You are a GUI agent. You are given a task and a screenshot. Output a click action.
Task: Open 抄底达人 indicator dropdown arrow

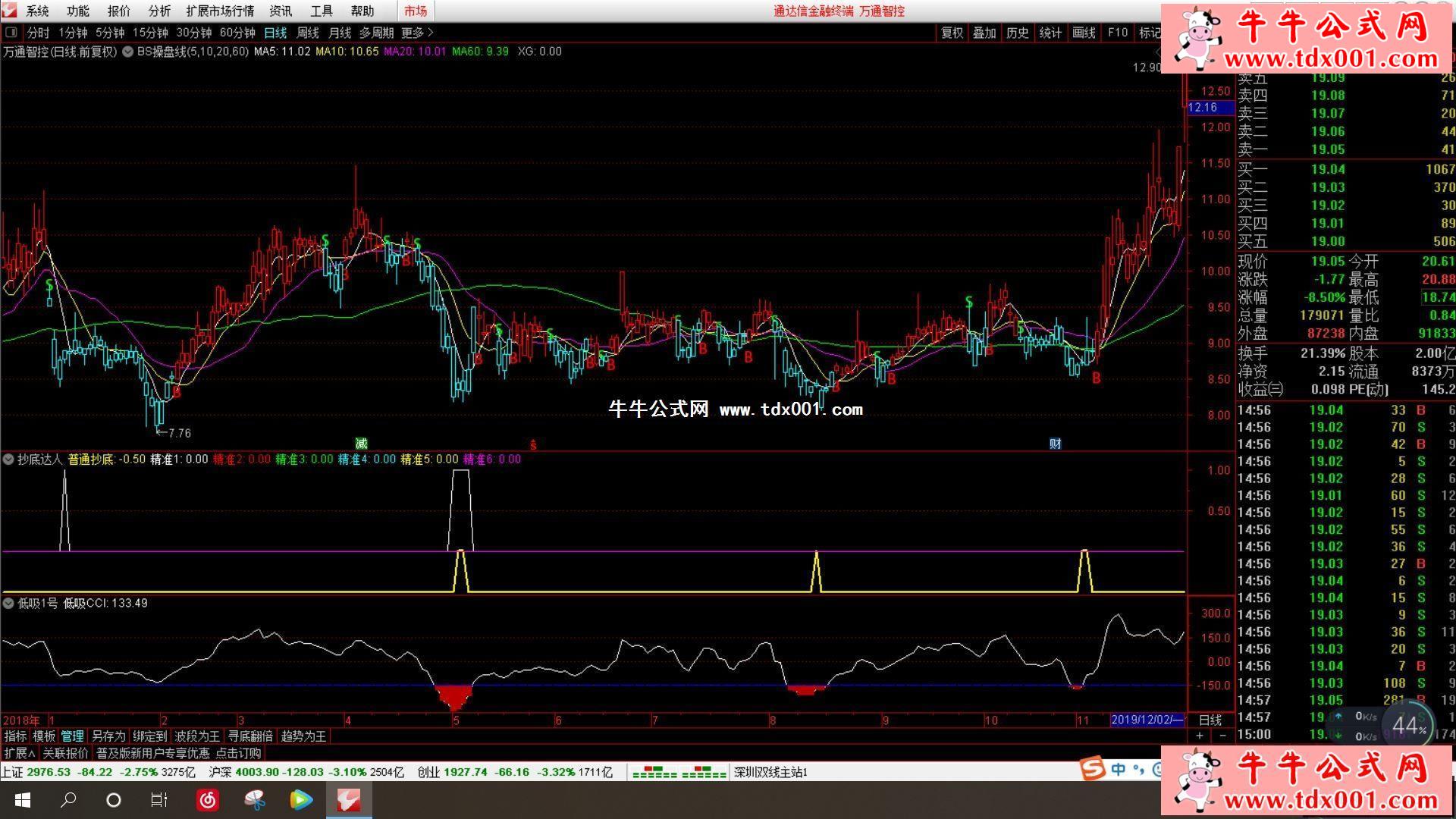click(8, 459)
